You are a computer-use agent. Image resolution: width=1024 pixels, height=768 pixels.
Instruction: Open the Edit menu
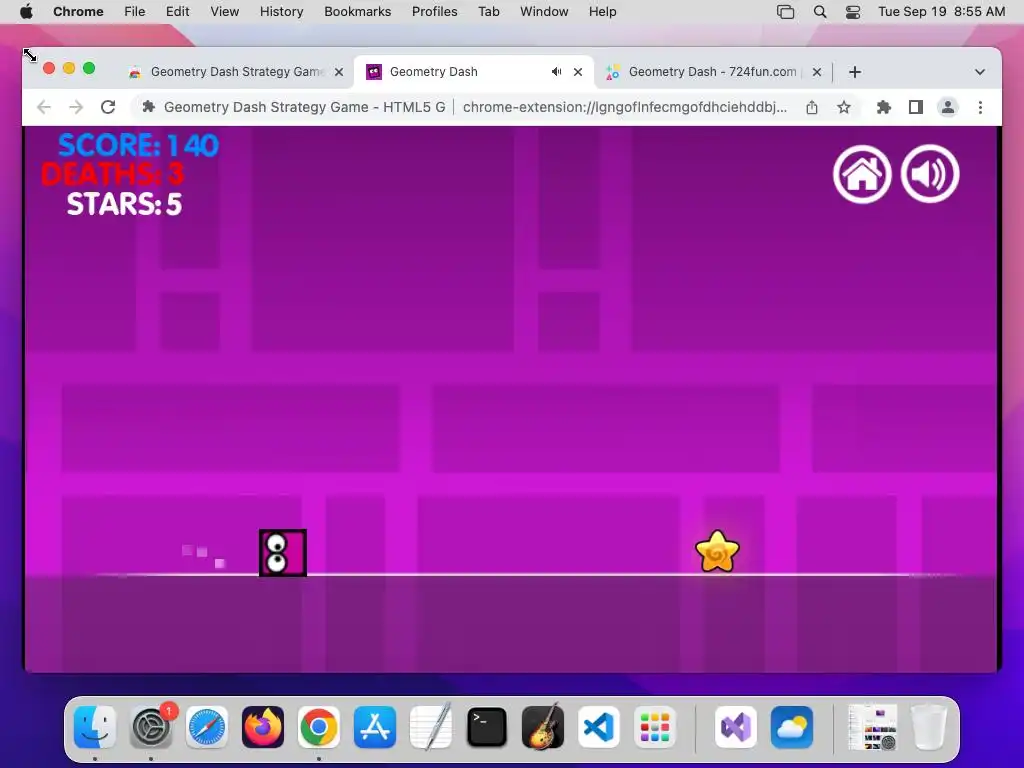click(178, 12)
